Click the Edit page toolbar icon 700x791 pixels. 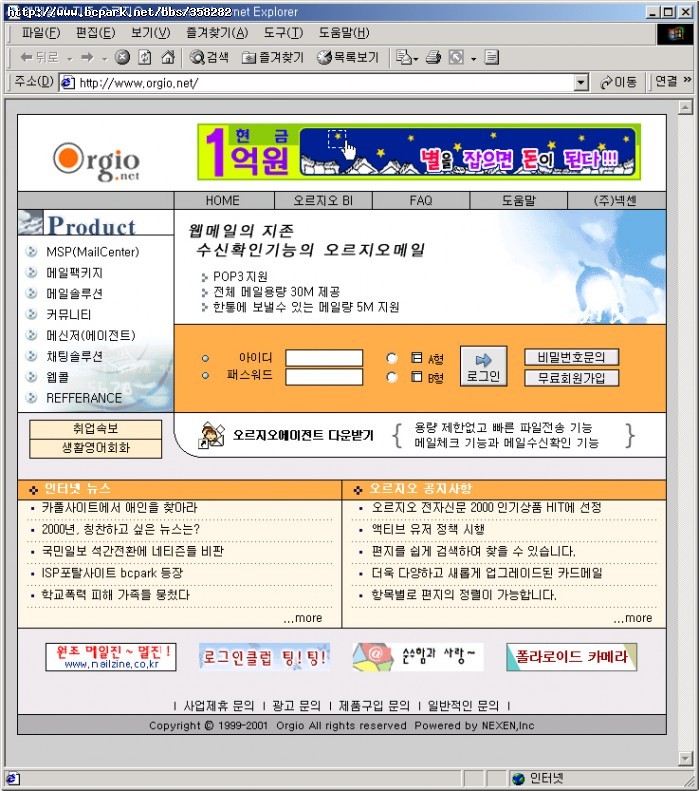[x=456, y=57]
